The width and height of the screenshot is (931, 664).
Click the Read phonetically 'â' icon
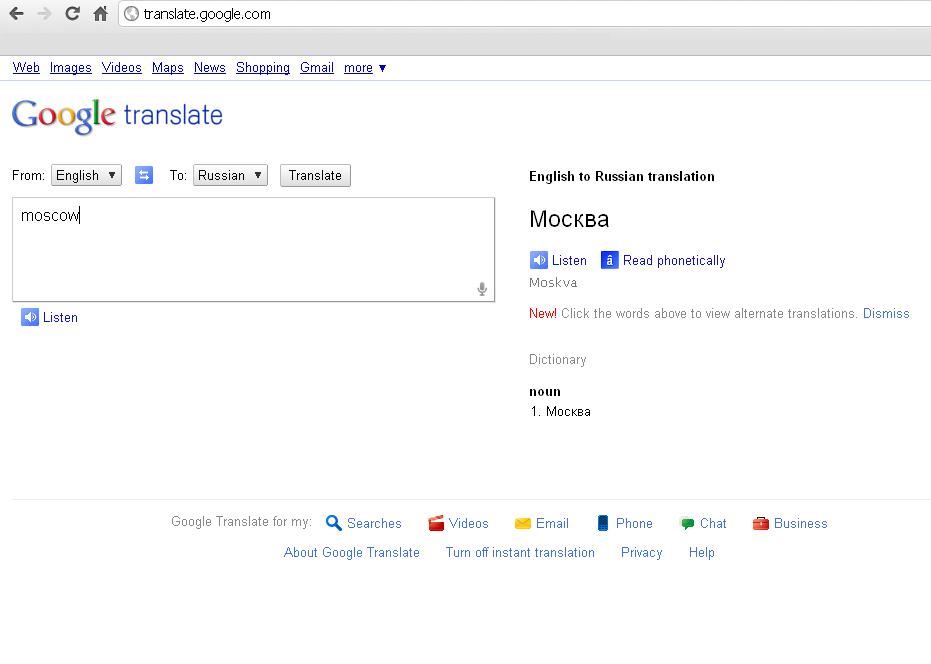click(x=609, y=260)
